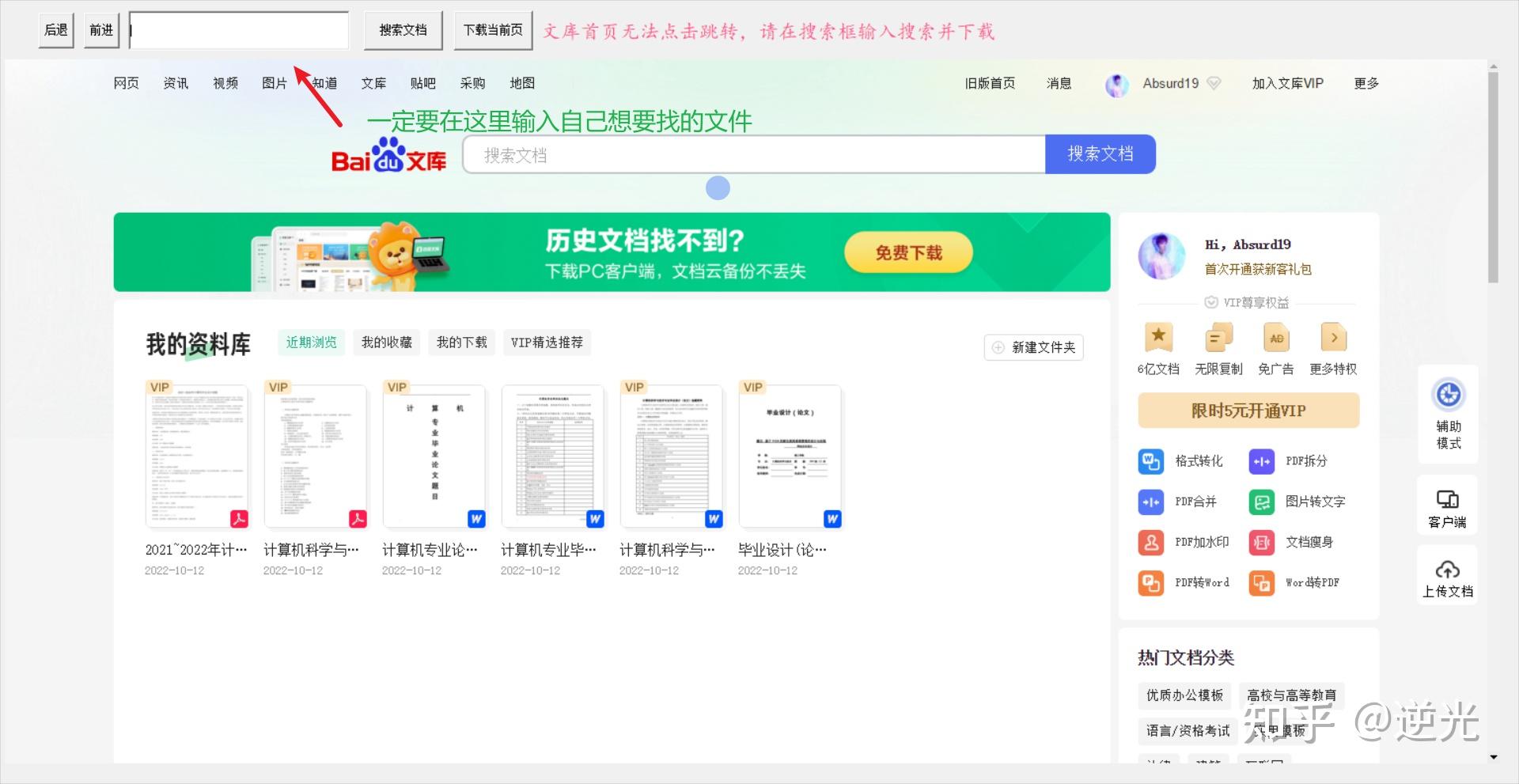Select the 优质办公模板 category
The height and width of the screenshot is (784, 1519).
click(x=1184, y=695)
